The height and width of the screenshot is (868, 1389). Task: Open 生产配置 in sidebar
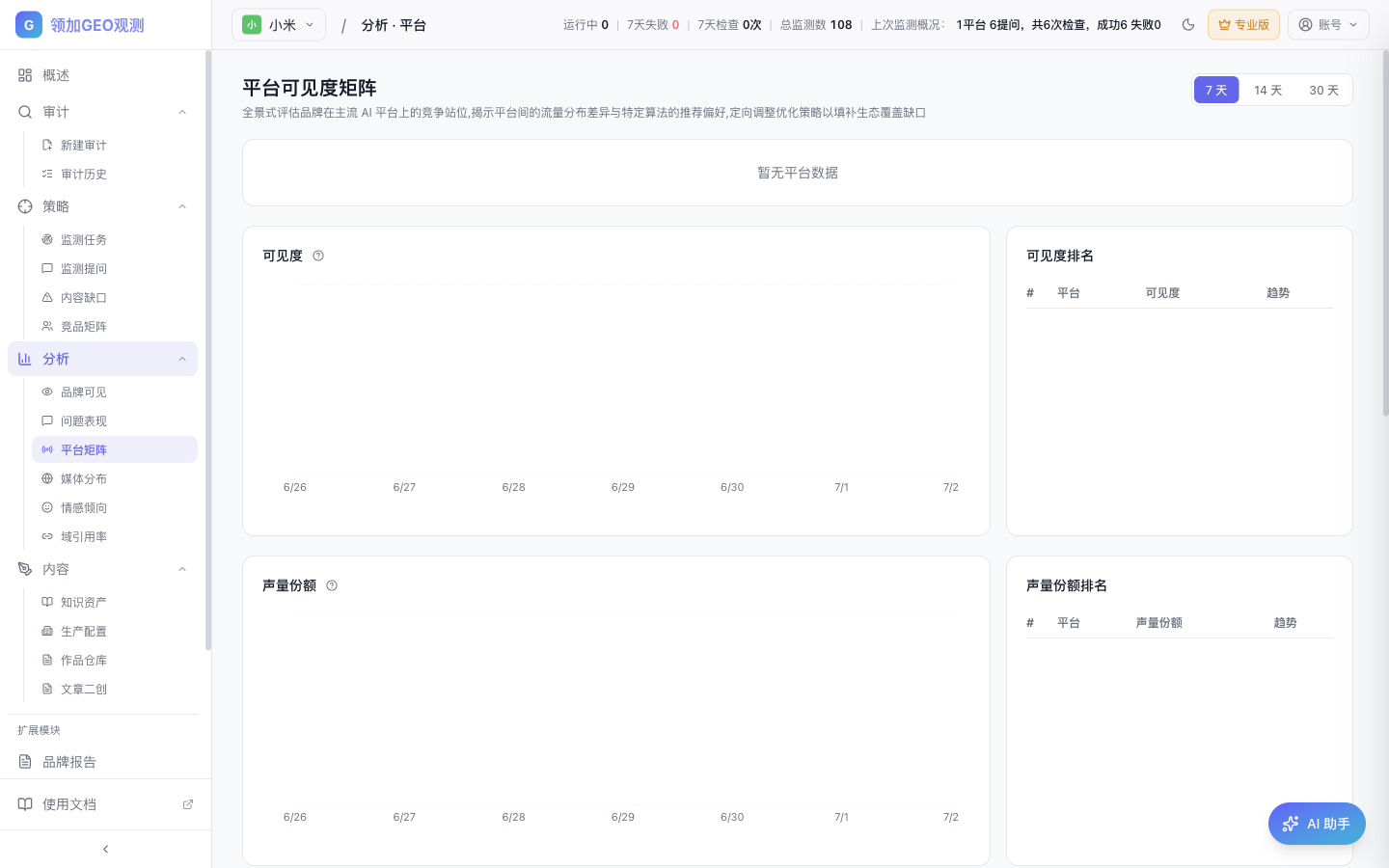click(115, 631)
